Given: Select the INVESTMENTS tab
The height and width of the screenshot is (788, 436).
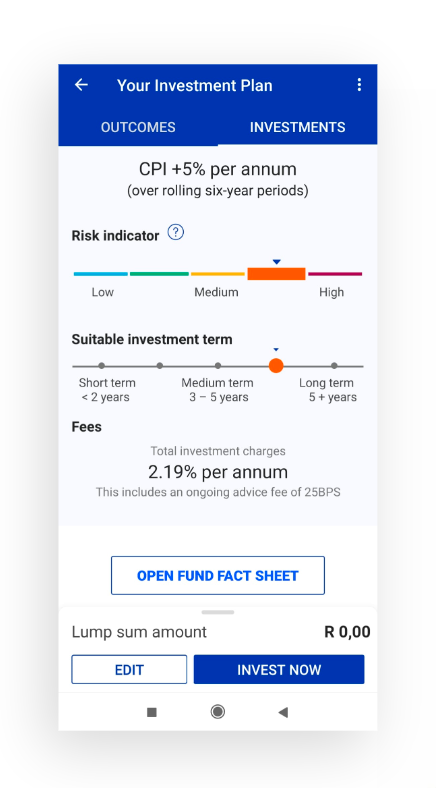Looking at the screenshot, I should pyautogui.click(x=297, y=127).
